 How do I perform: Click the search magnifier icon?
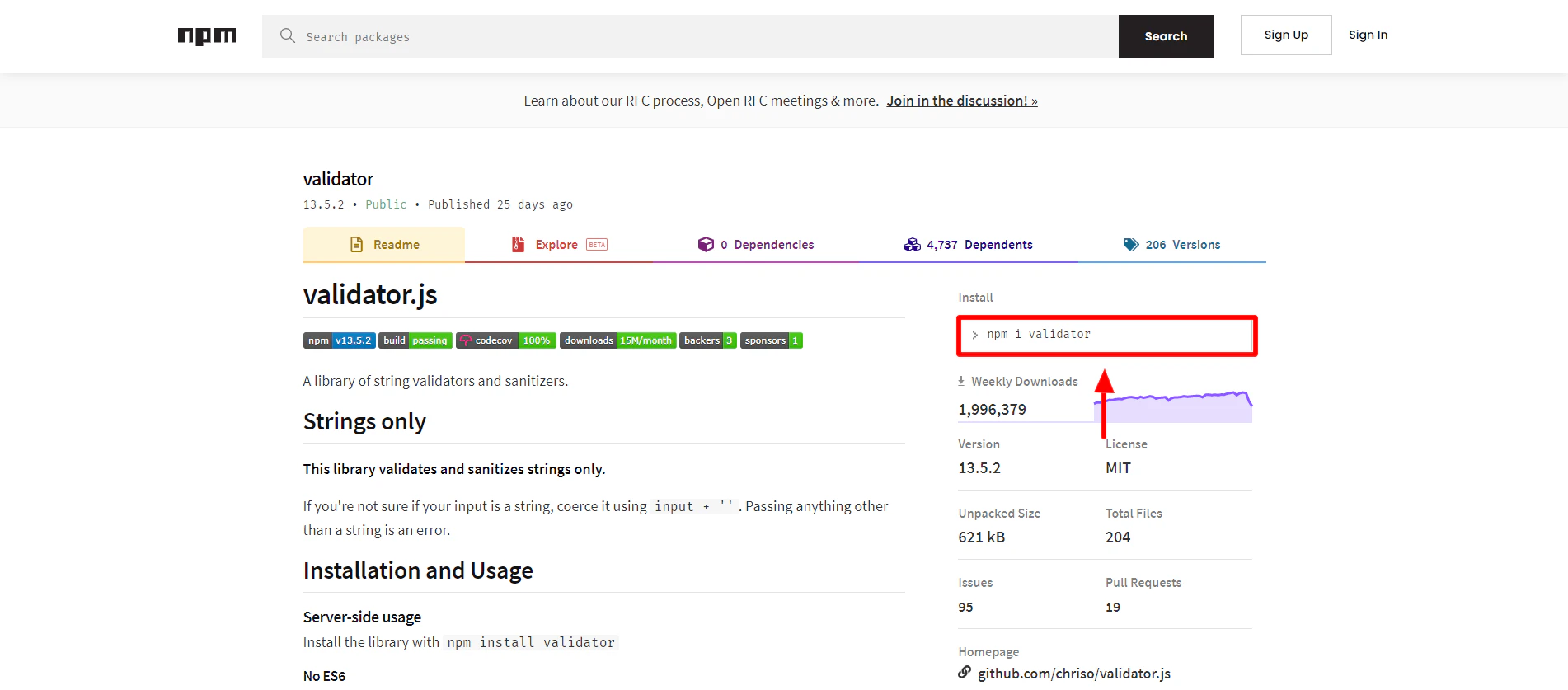(x=287, y=35)
